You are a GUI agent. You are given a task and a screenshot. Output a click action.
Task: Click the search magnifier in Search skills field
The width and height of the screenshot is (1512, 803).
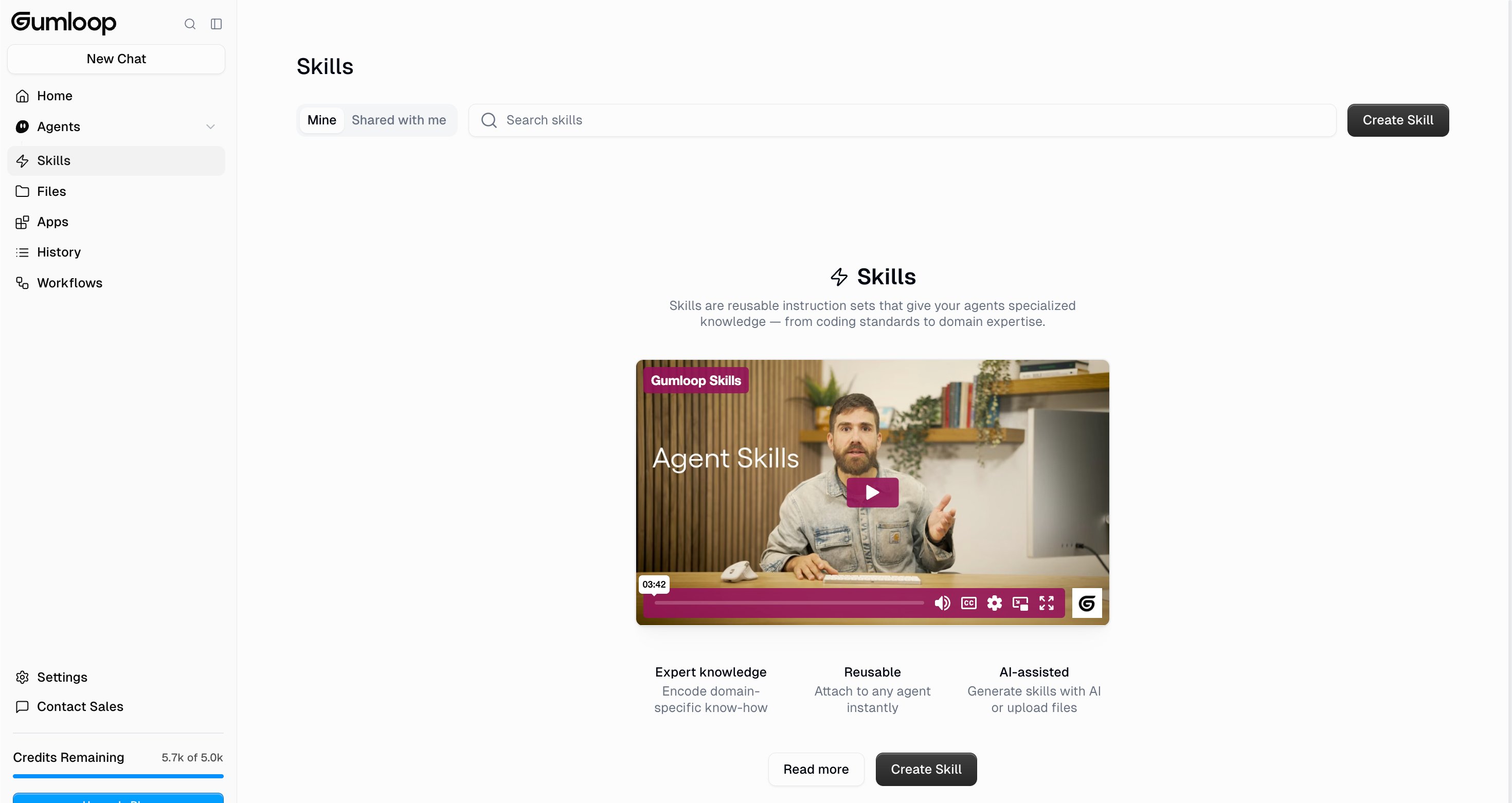click(x=489, y=120)
